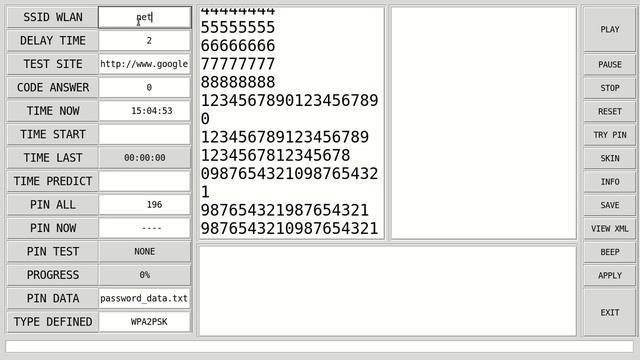640x360 pixels.
Task: Click the empty TIME START field
Action: (144, 134)
